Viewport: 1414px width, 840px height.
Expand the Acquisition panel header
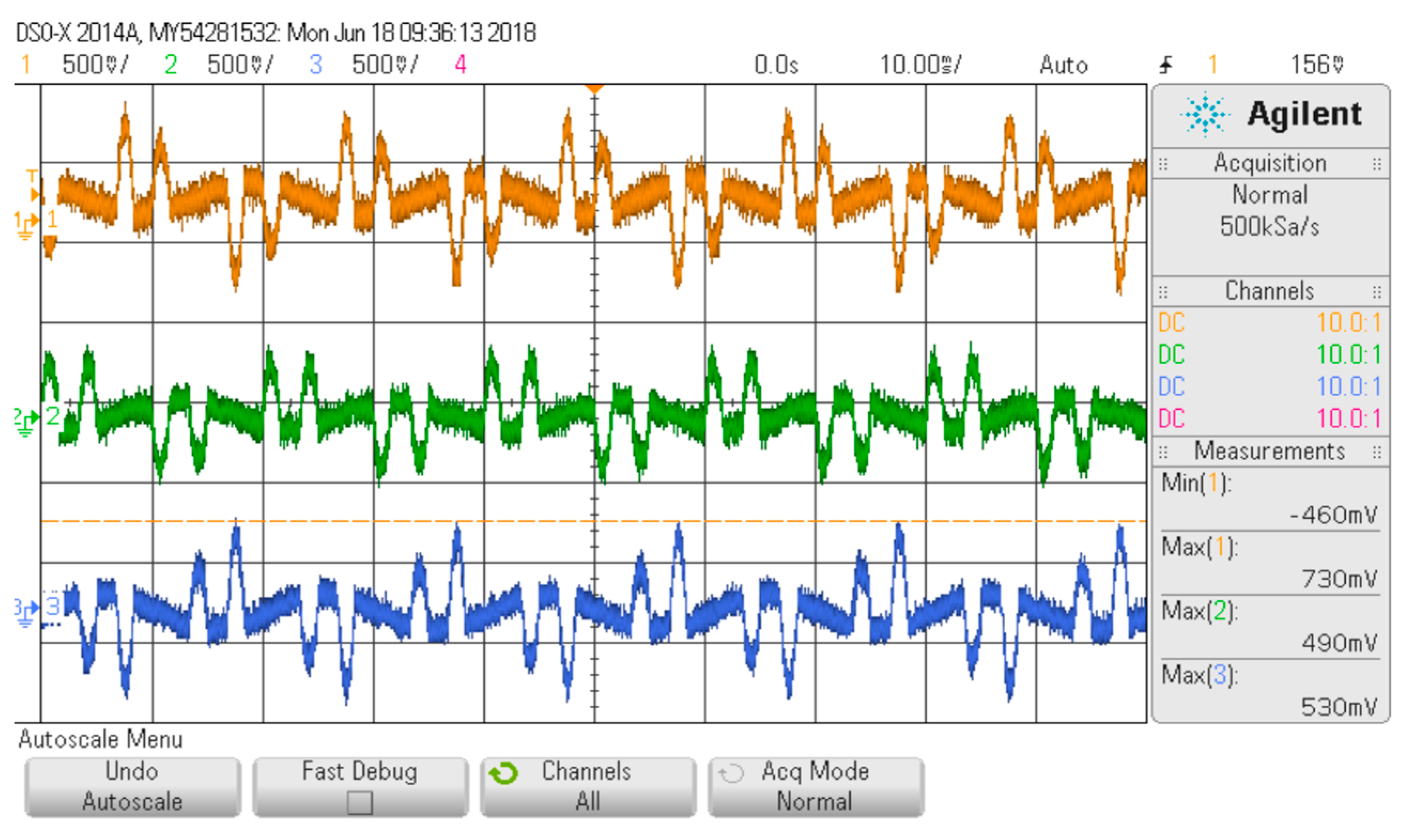(x=1270, y=164)
